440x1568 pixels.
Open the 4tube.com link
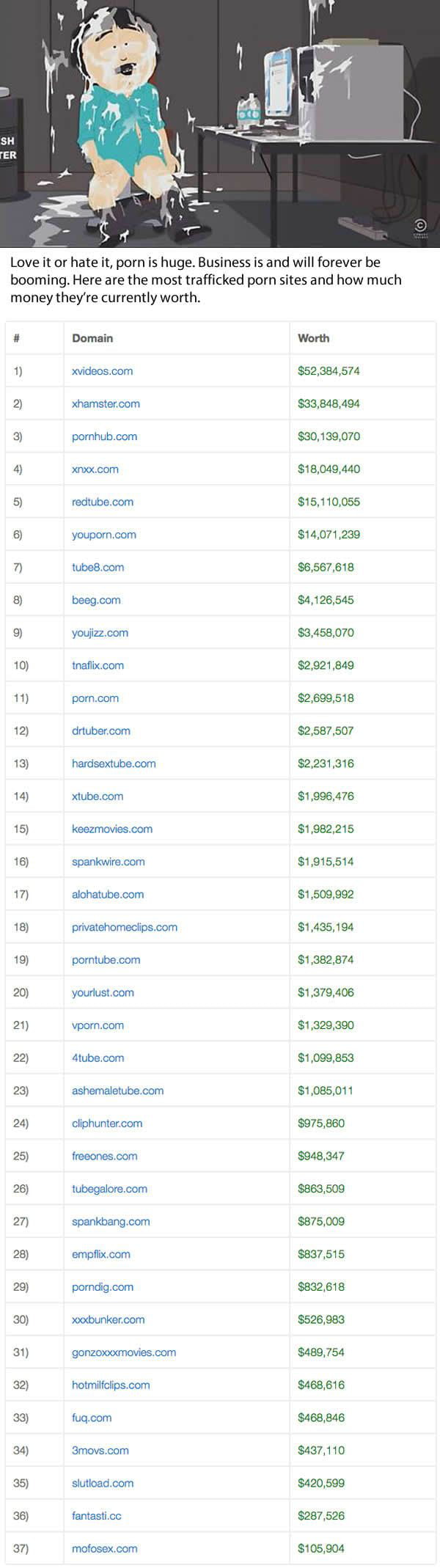(x=98, y=1058)
